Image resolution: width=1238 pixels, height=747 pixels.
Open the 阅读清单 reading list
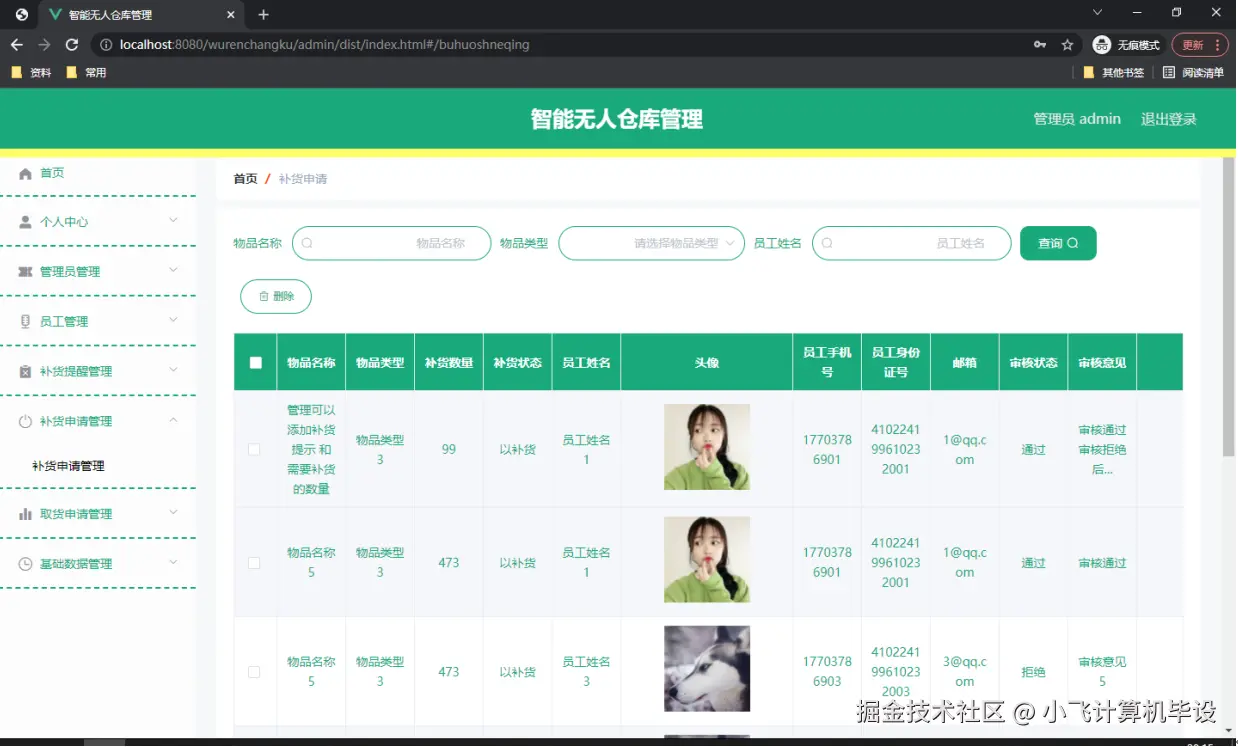coord(1193,73)
